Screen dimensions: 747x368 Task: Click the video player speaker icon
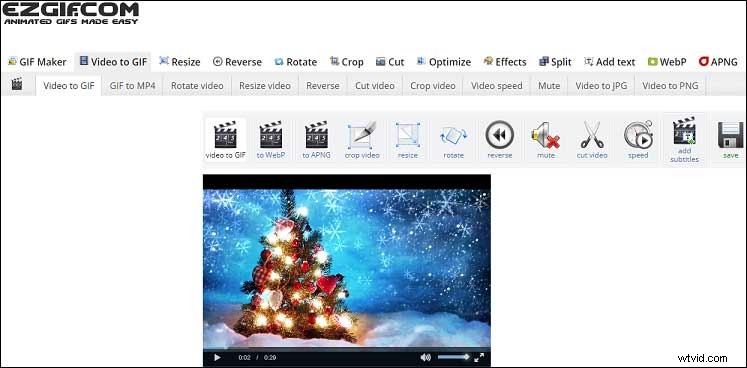[x=425, y=357]
